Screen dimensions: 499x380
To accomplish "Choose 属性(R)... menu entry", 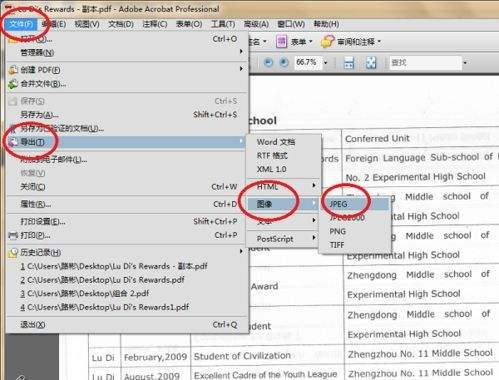I will [x=127, y=204].
